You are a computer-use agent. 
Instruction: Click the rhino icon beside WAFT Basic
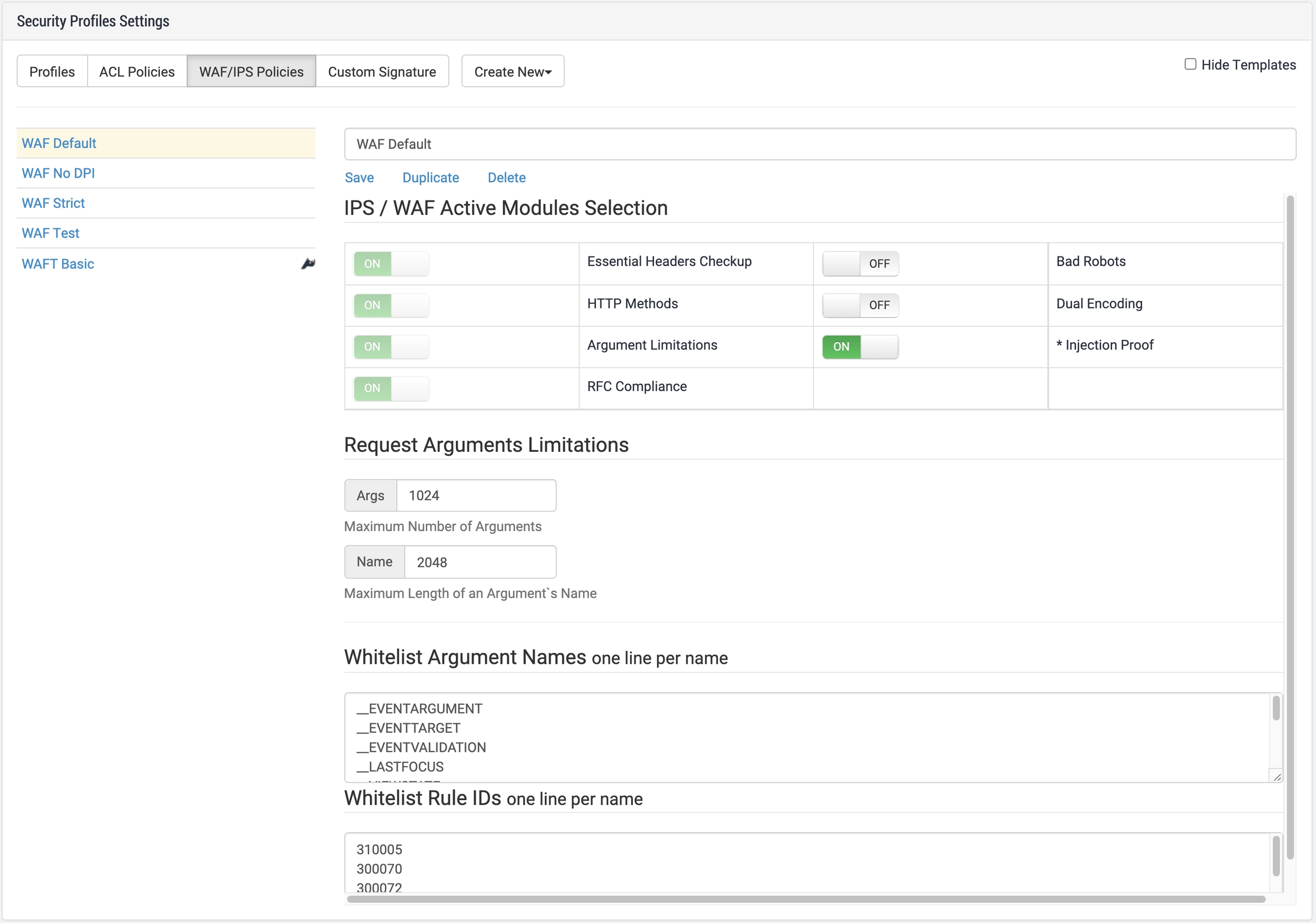pos(308,264)
